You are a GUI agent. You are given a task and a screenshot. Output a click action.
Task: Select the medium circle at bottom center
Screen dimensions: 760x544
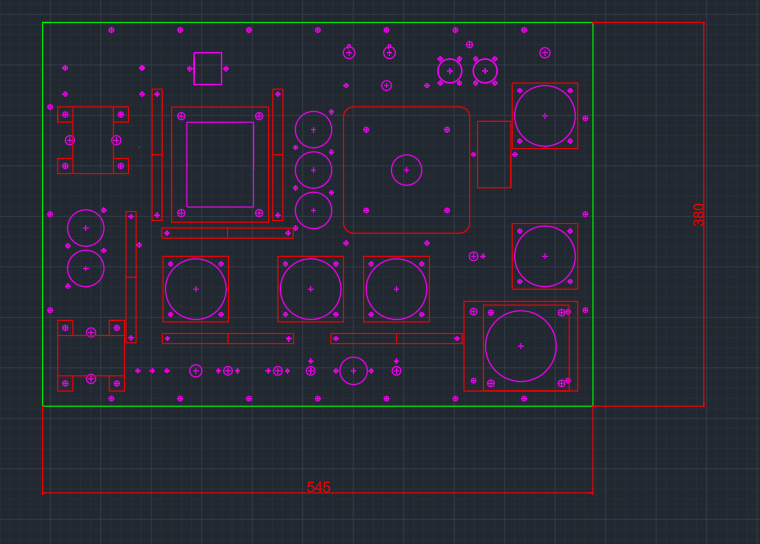(x=353, y=371)
